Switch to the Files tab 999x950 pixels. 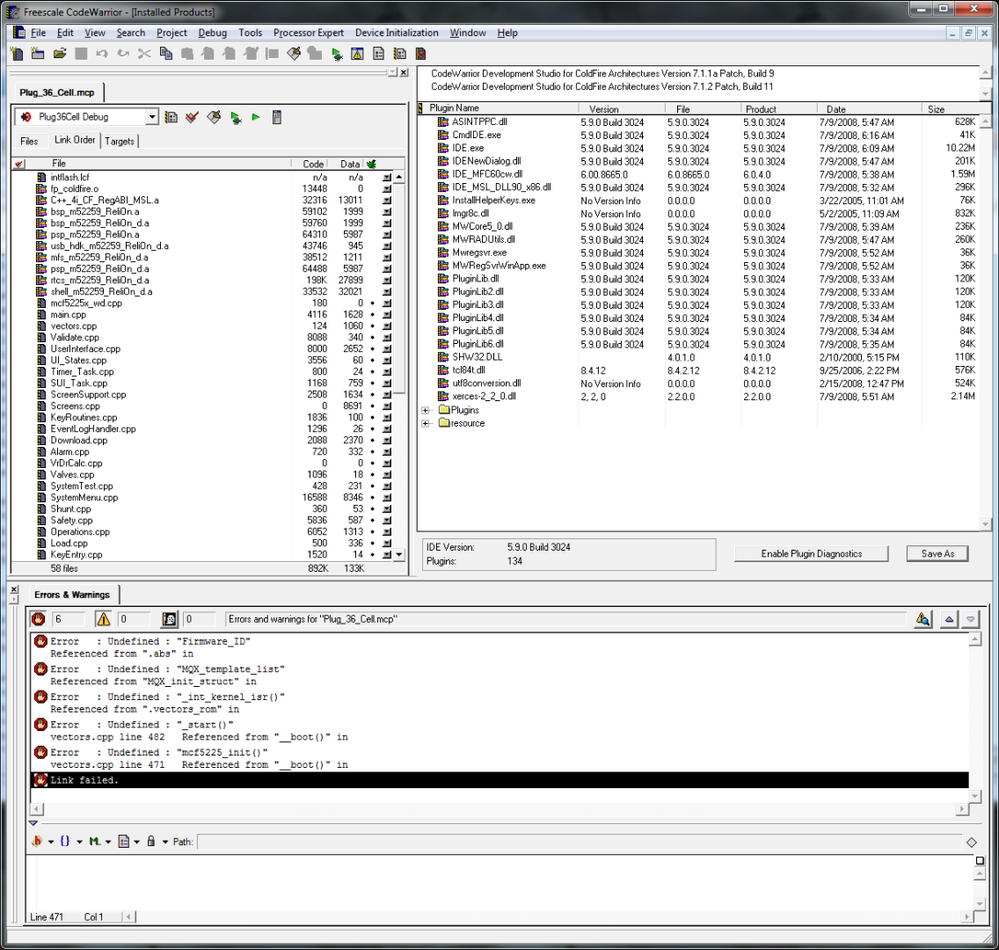pos(29,141)
